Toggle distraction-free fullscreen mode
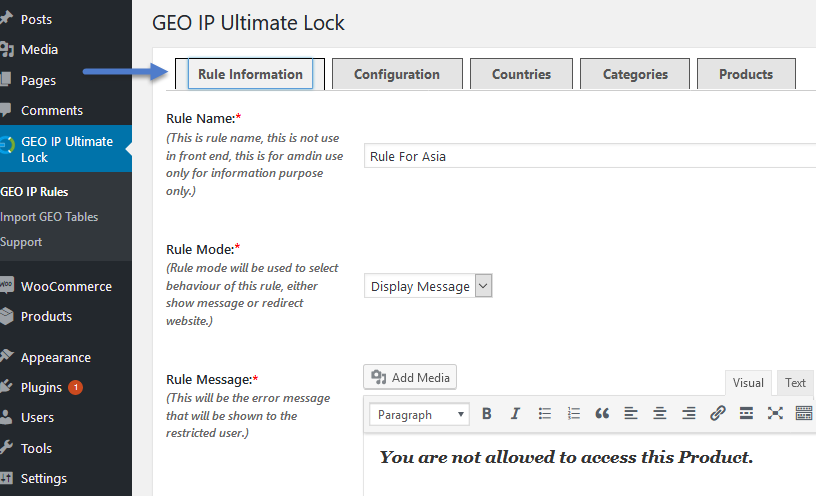 (x=775, y=414)
